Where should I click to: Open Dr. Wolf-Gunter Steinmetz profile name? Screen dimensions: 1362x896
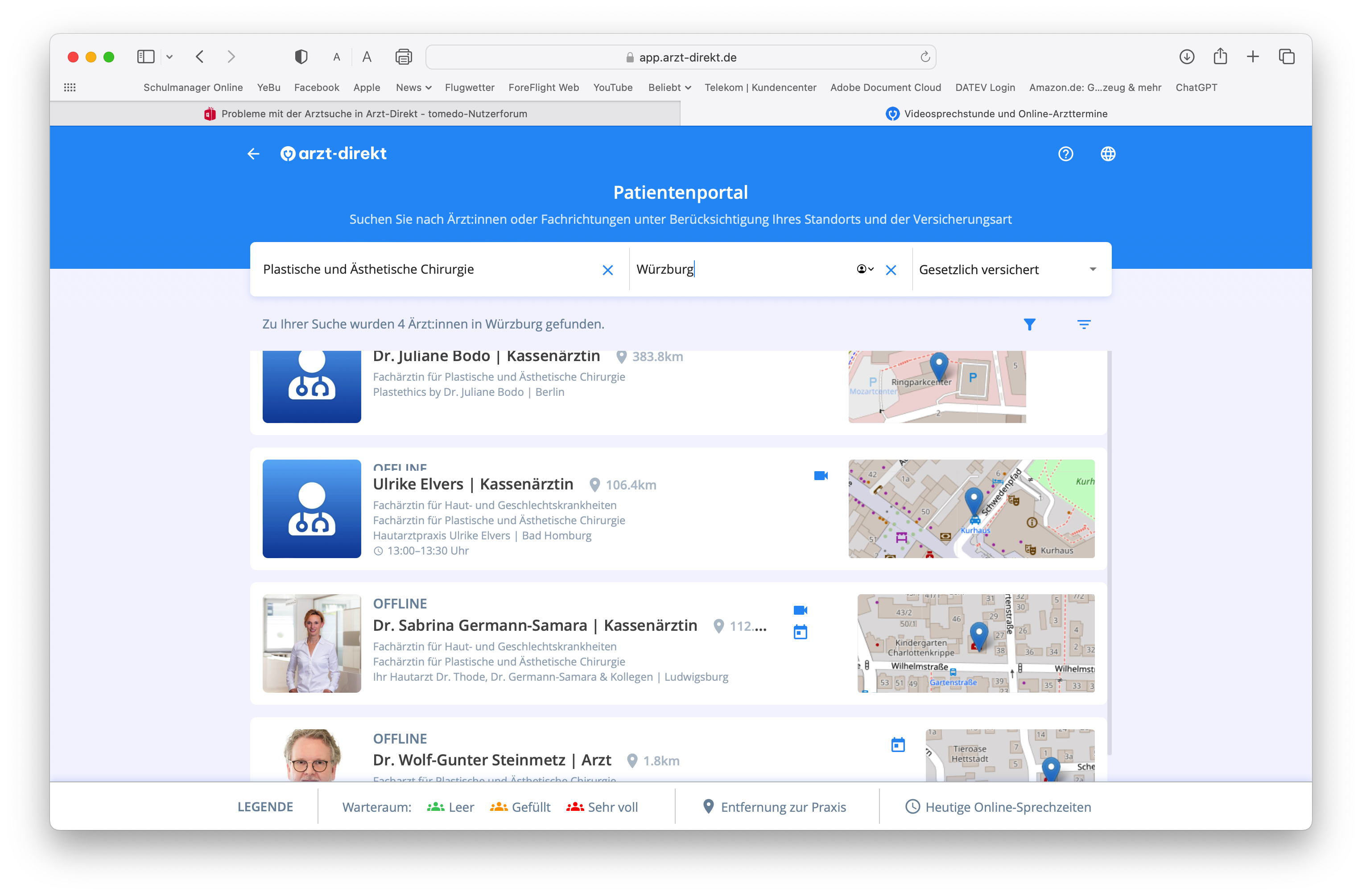pos(492,760)
